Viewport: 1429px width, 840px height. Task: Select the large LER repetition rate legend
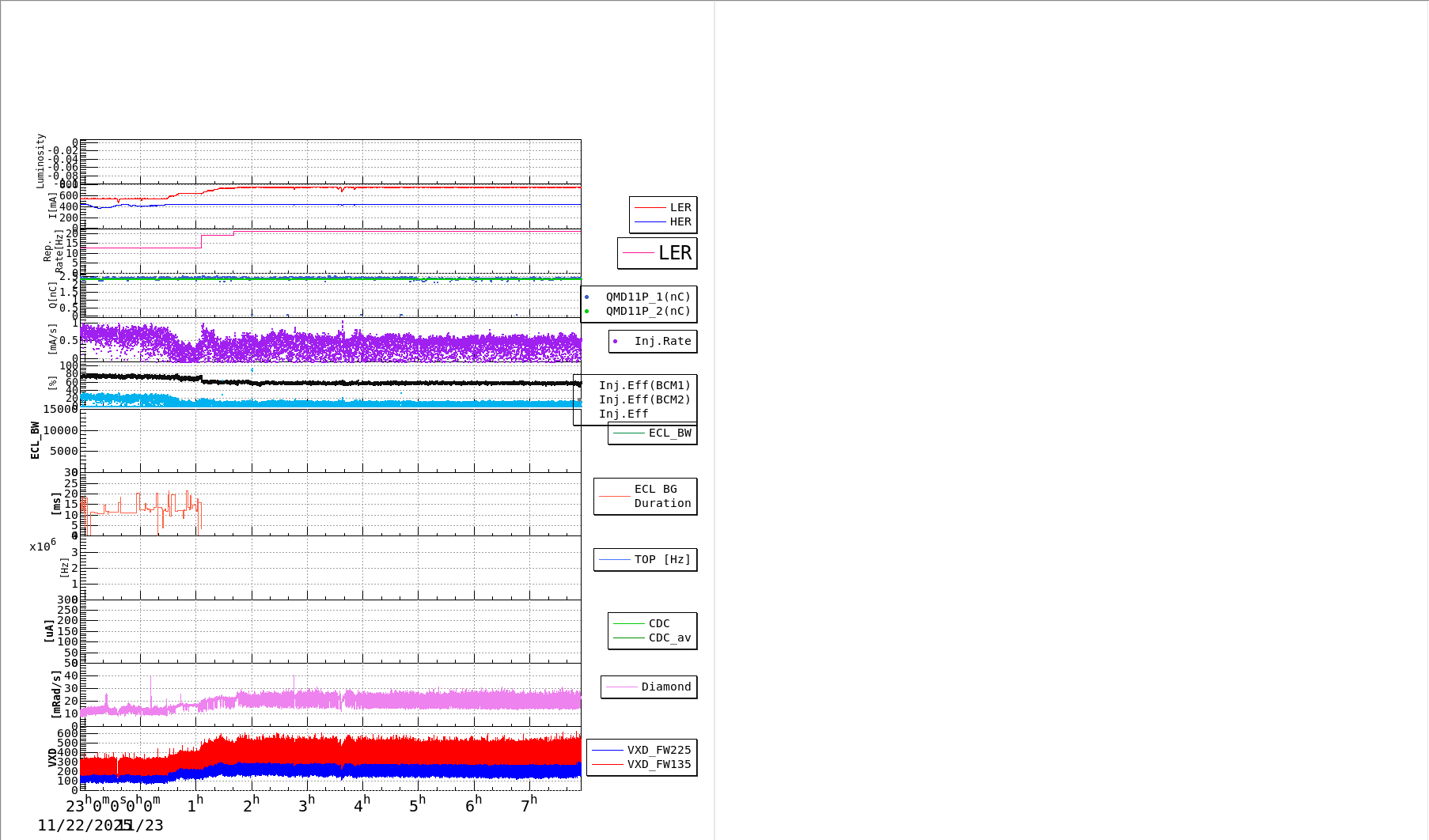coord(658,253)
